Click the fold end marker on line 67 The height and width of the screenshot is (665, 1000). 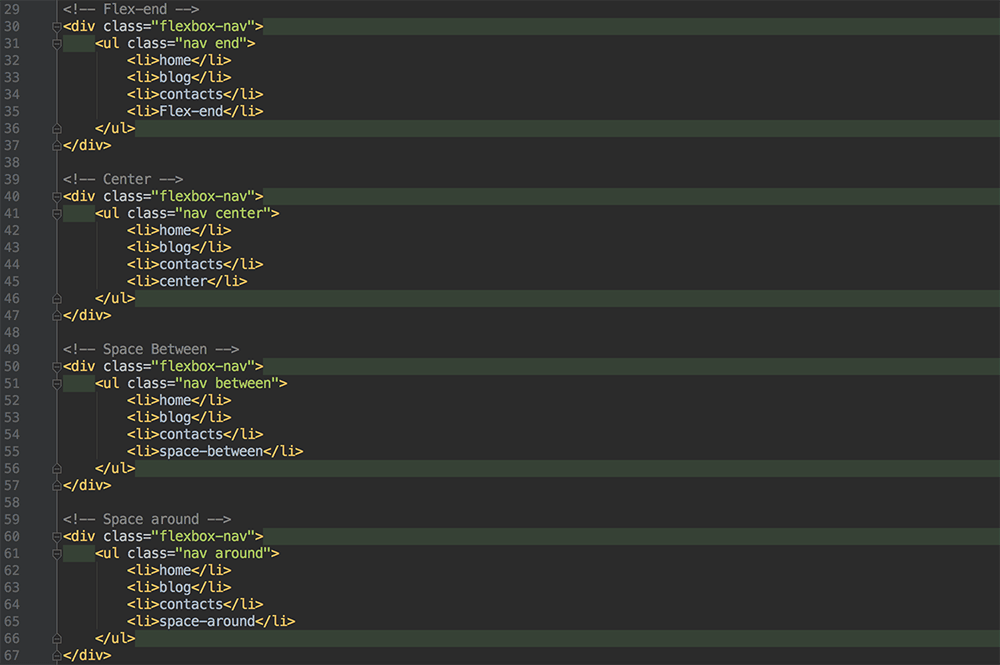(x=57, y=657)
